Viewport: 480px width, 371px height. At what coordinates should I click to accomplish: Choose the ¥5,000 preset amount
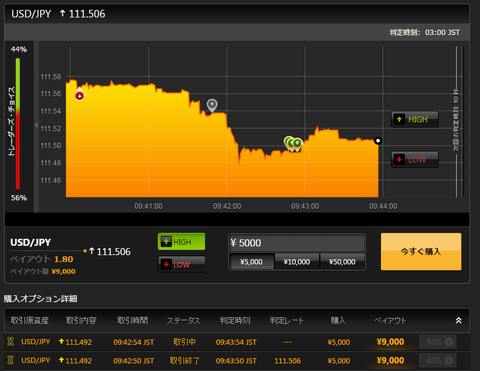(x=251, y=262)
